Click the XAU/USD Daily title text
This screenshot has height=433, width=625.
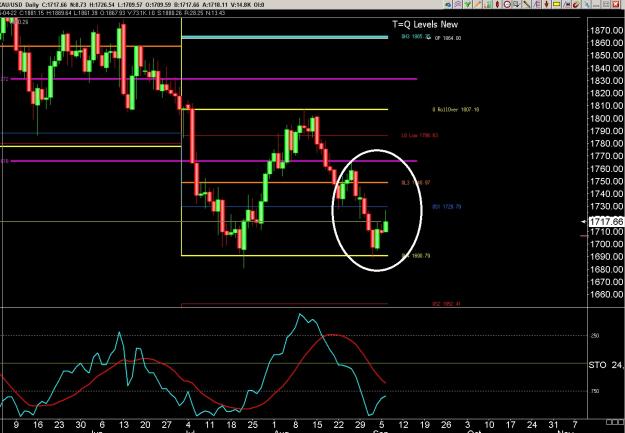(x=18, y=5)
